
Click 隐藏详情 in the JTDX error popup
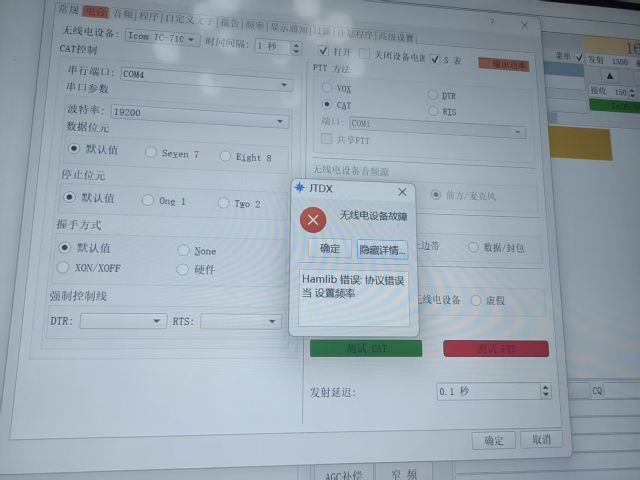tap(382, 249)
